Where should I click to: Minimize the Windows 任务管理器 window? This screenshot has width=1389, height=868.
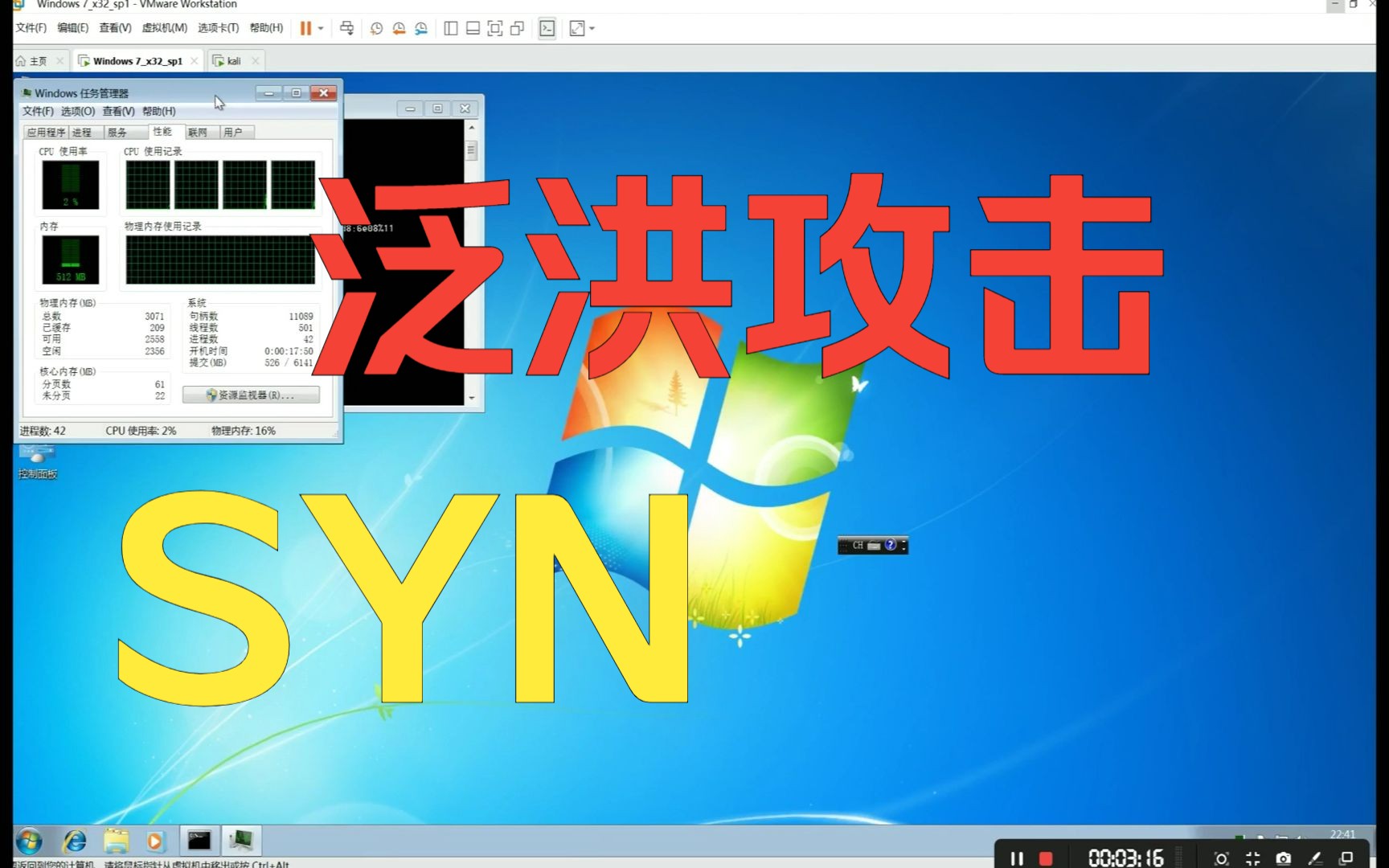point(268,93)
